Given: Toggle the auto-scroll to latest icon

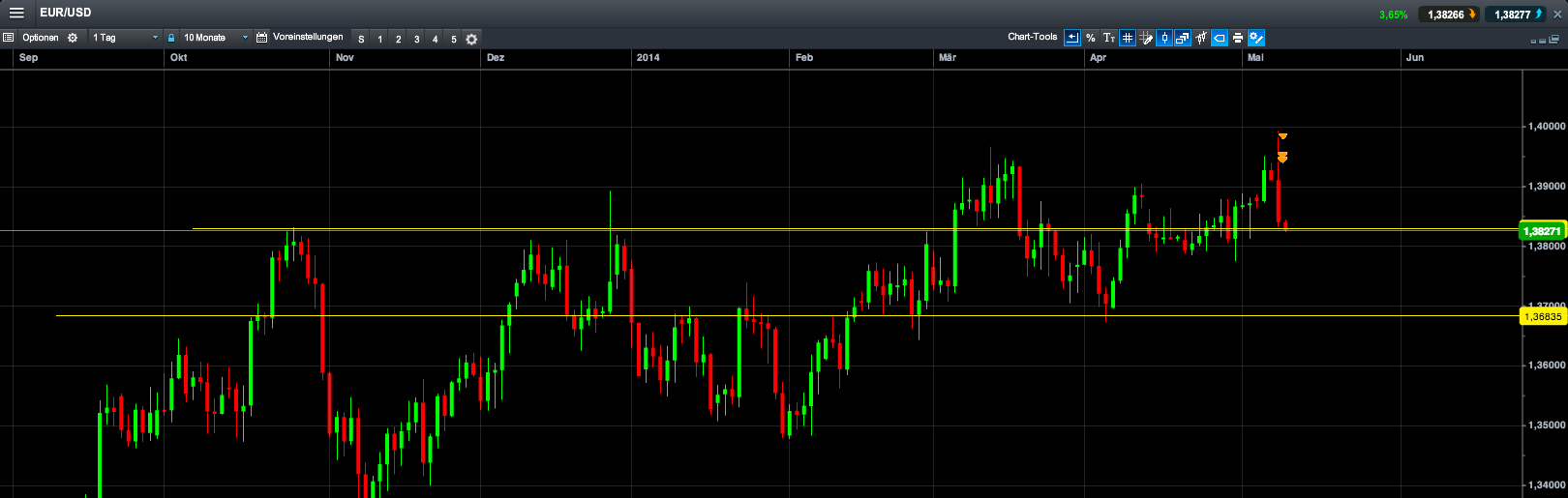Looking at the screenshot, I should (1071, 38).
